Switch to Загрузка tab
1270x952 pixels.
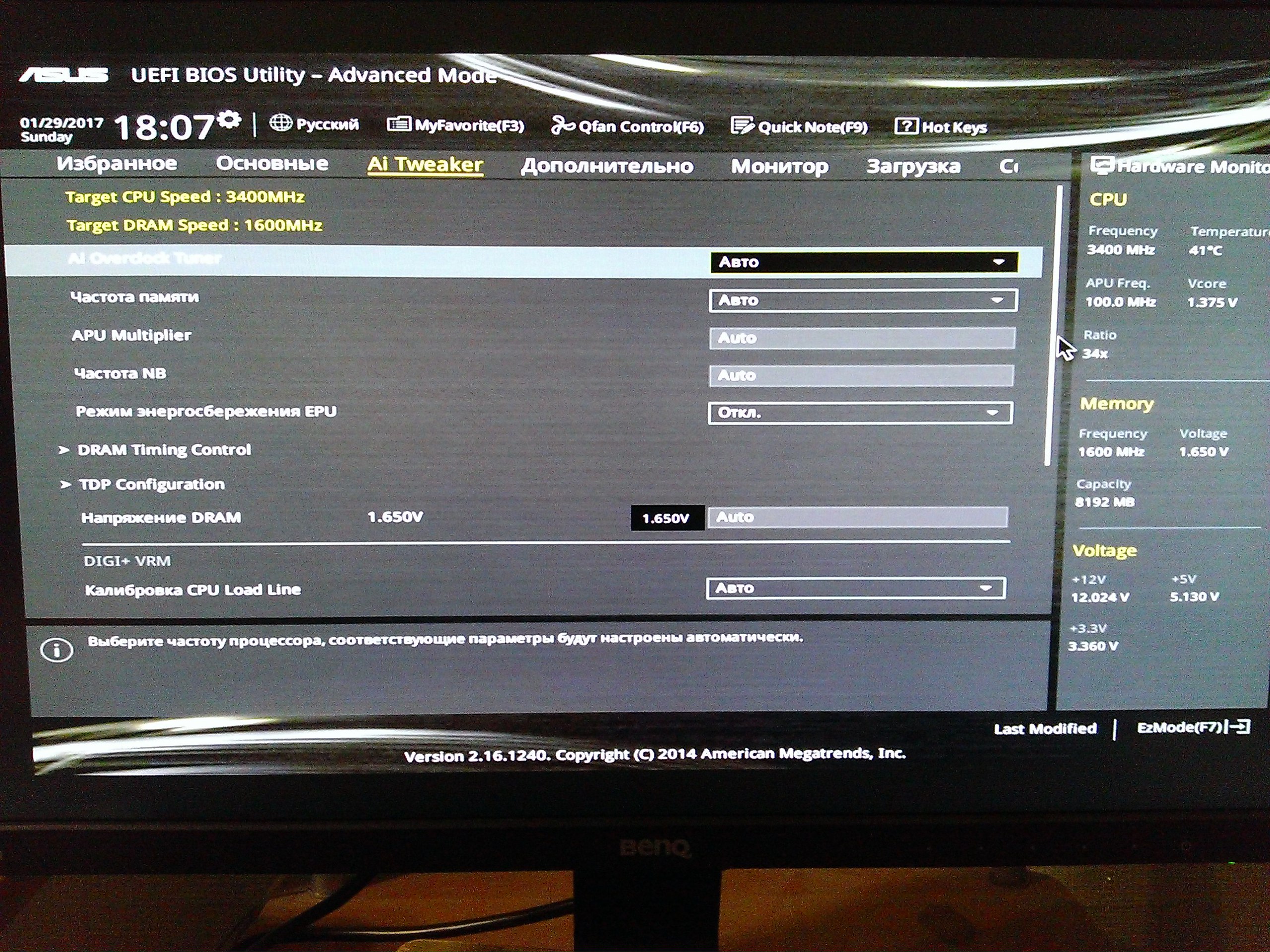913,167
